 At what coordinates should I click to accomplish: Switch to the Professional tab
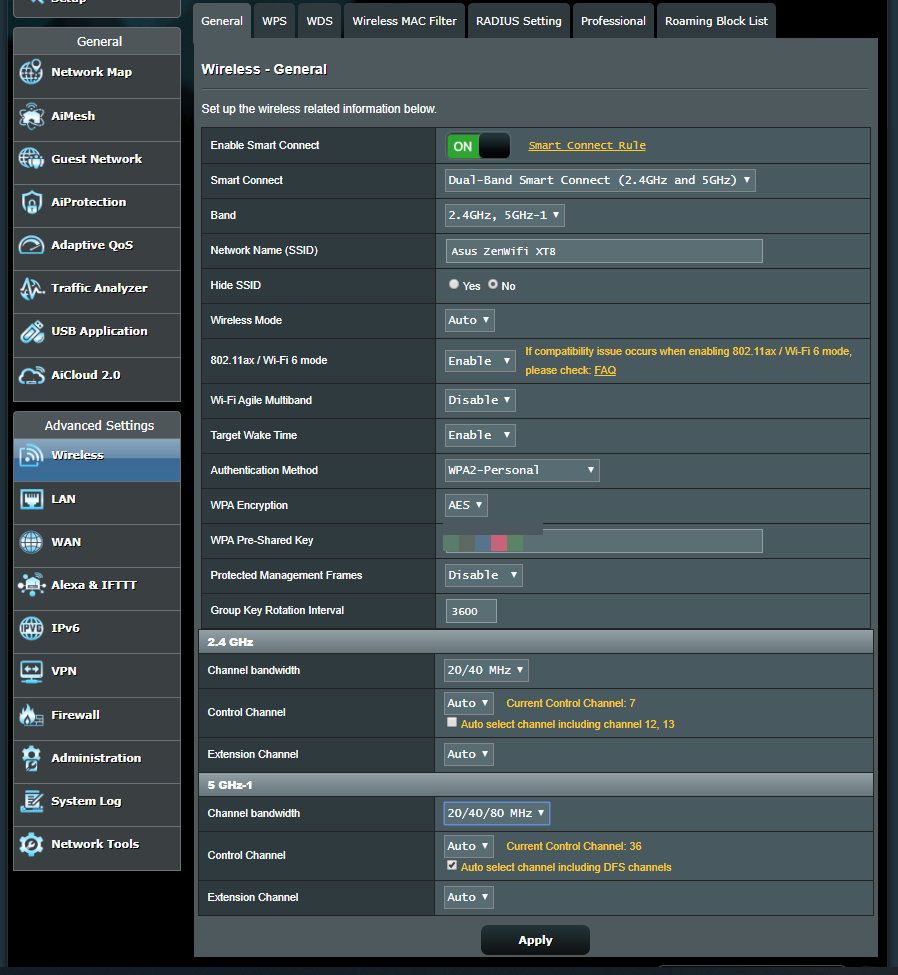point(613,21)
